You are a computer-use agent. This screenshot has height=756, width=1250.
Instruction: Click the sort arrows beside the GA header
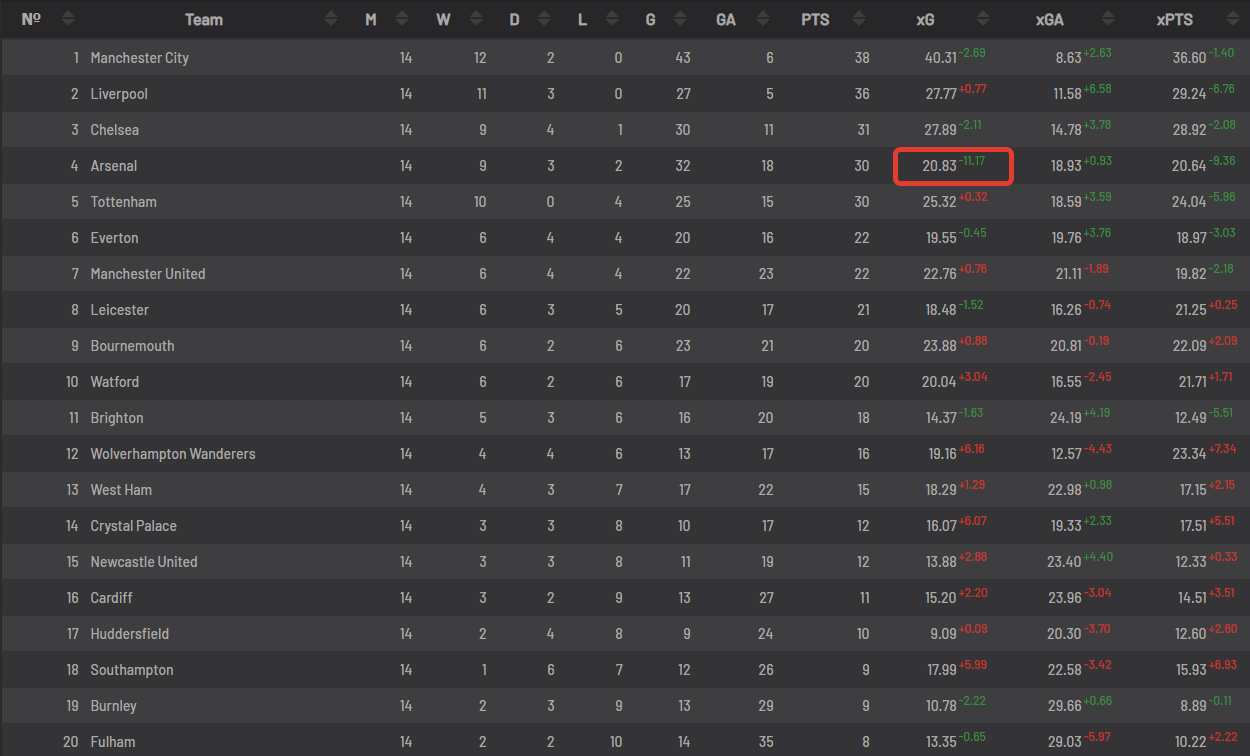(x=763, y=19)
